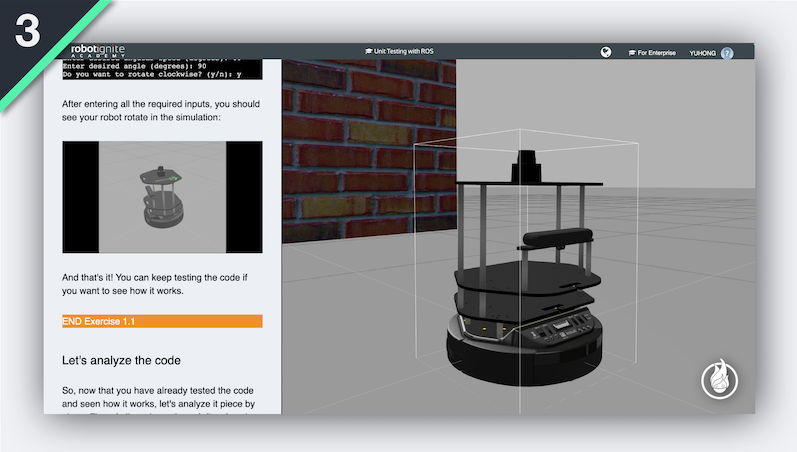Click the 'And that's it!' paragraph
Image resolution: width=797 pixels, height=452 pixels.
coord(155,284)
